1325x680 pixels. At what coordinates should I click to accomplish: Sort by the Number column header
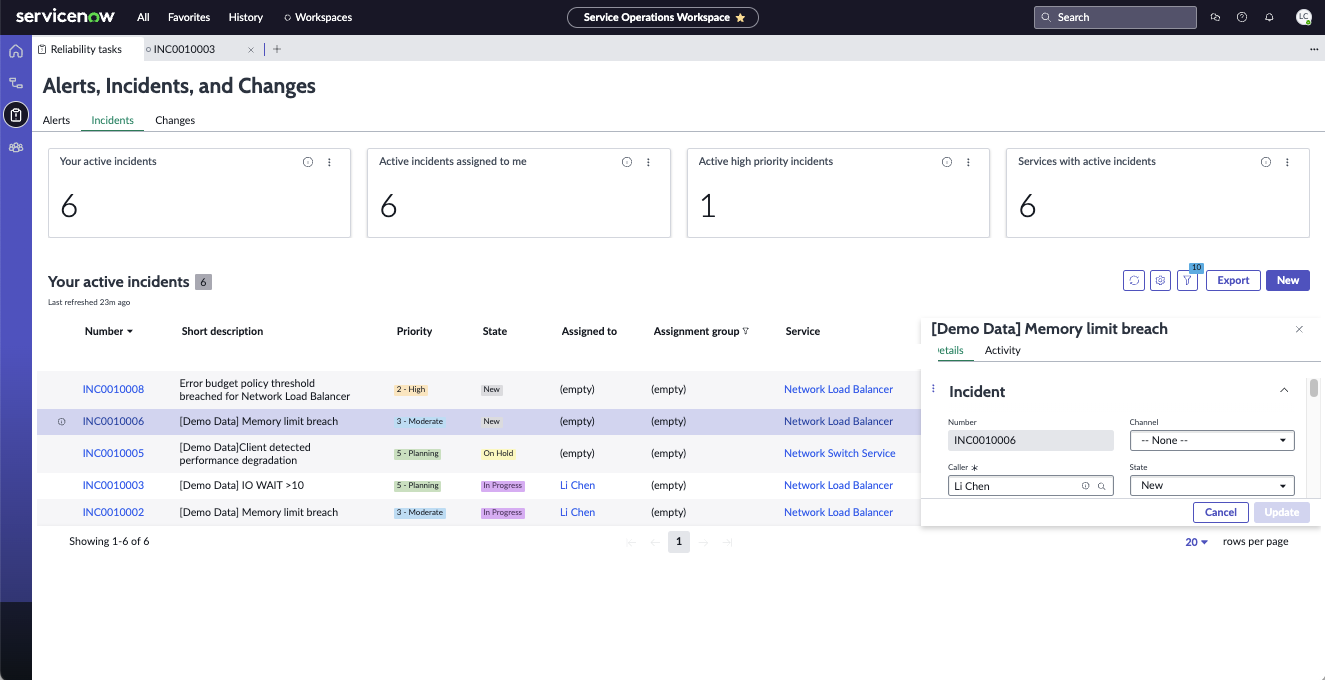tap(109, 331)
